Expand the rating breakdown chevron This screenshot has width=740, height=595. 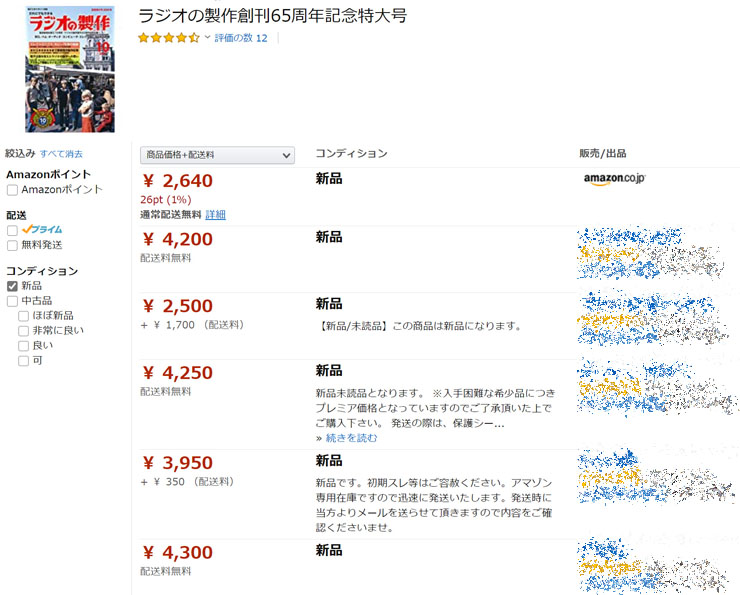click(x=207, y=37)
